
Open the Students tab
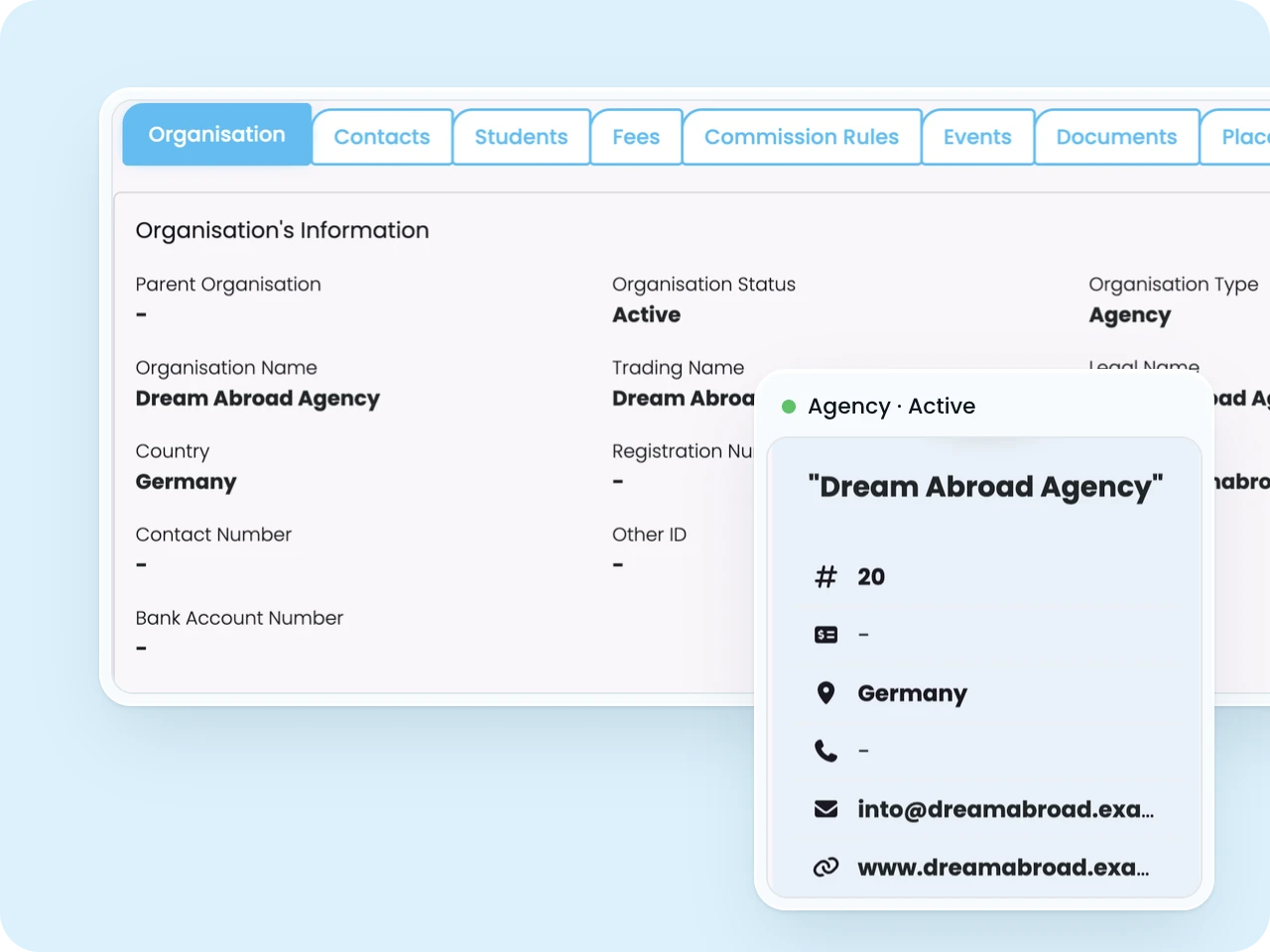(x=521, y=137)
